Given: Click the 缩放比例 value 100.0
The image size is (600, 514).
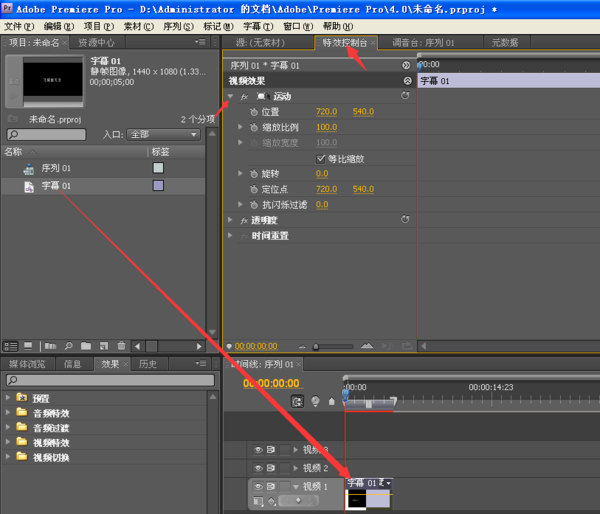Looking at the screenshot, I should click(326, 127).
